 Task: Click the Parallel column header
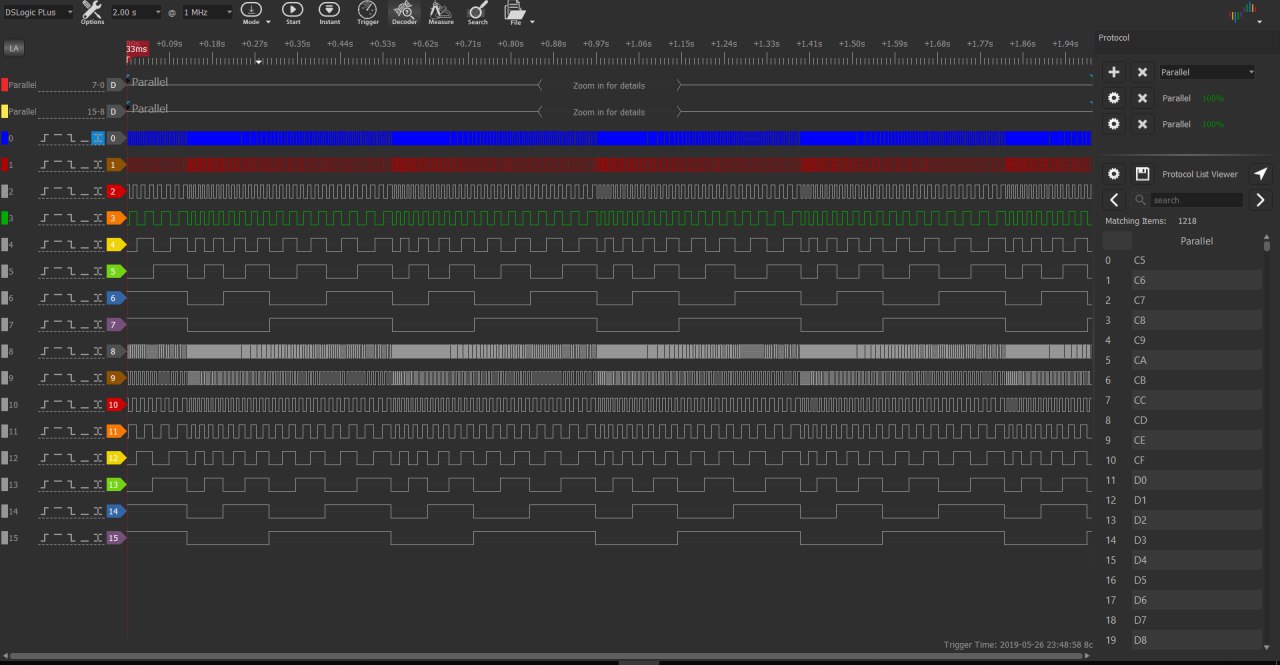(x=1197, y=241)
